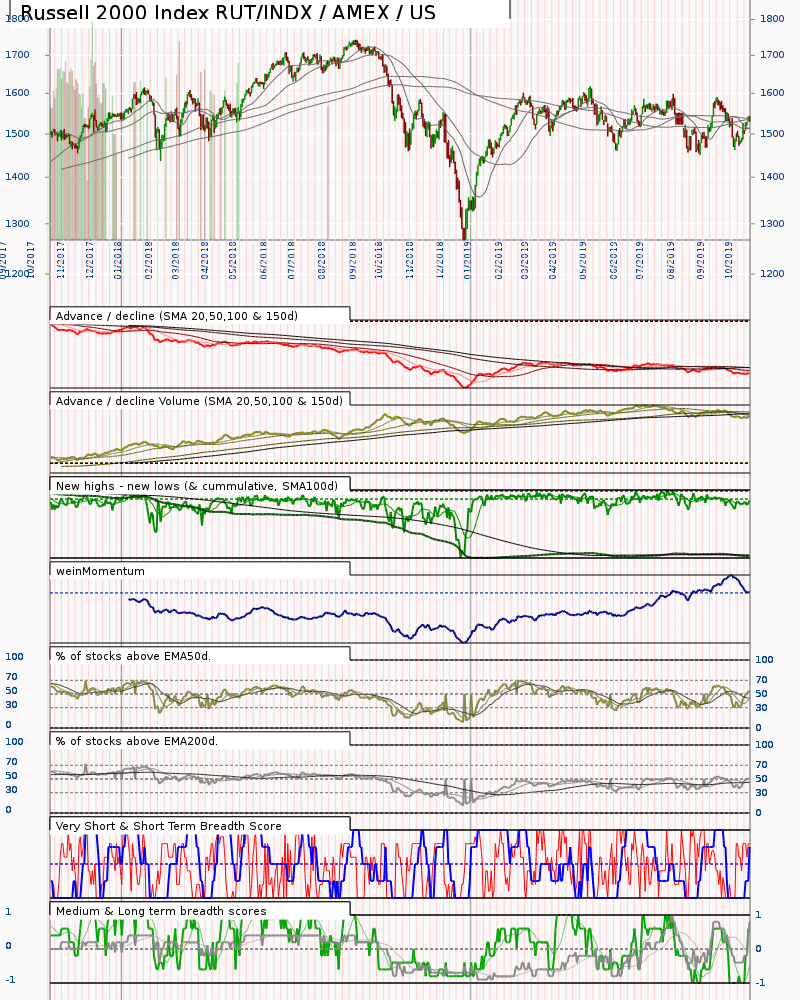Click the 04/2018 date label
Image resolution: width=800 pixels, height=1000 pixels.
pyautogui.click(x=205, y=260)
